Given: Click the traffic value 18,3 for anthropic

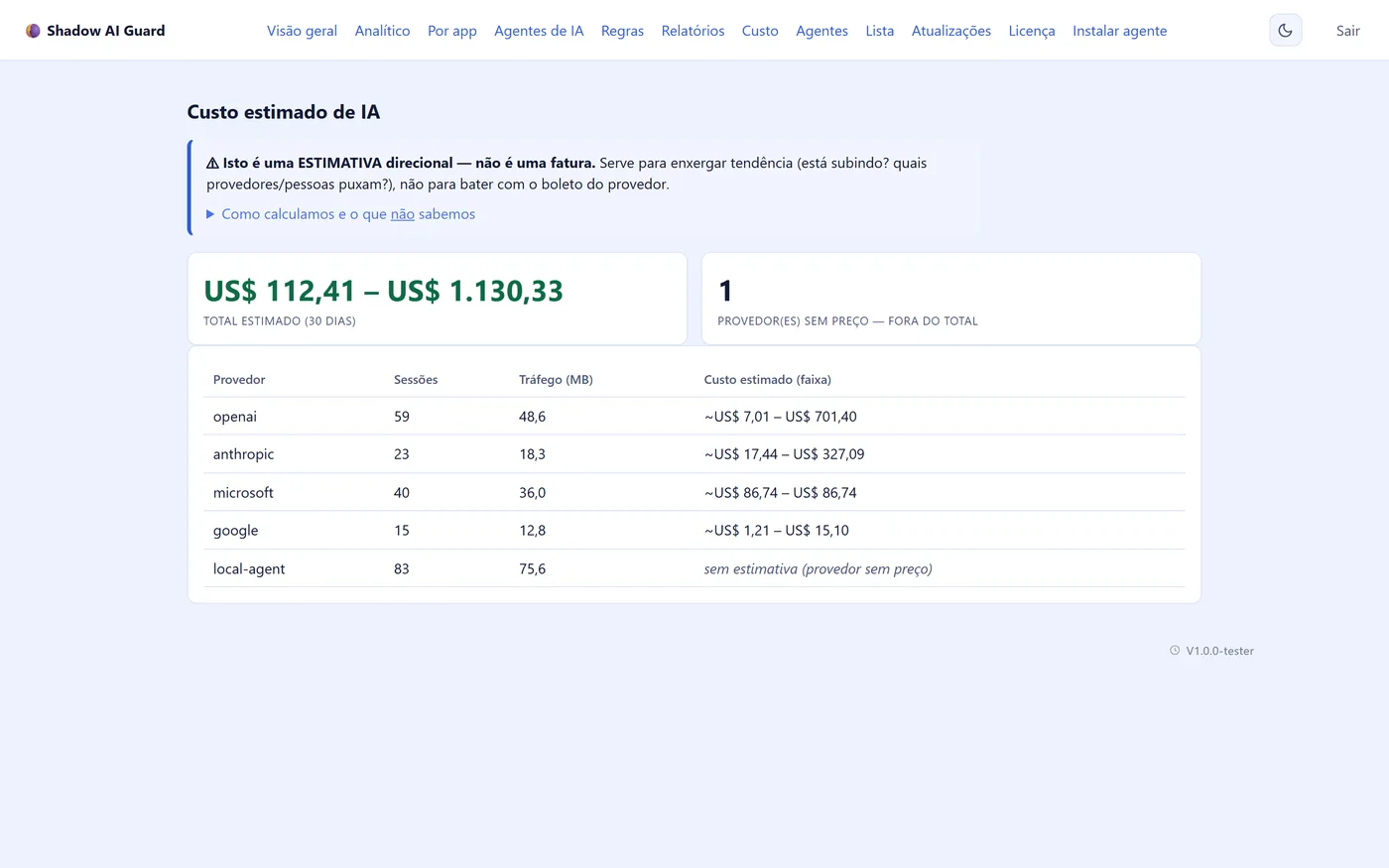Looking at the screenshot, I should 532,454.
